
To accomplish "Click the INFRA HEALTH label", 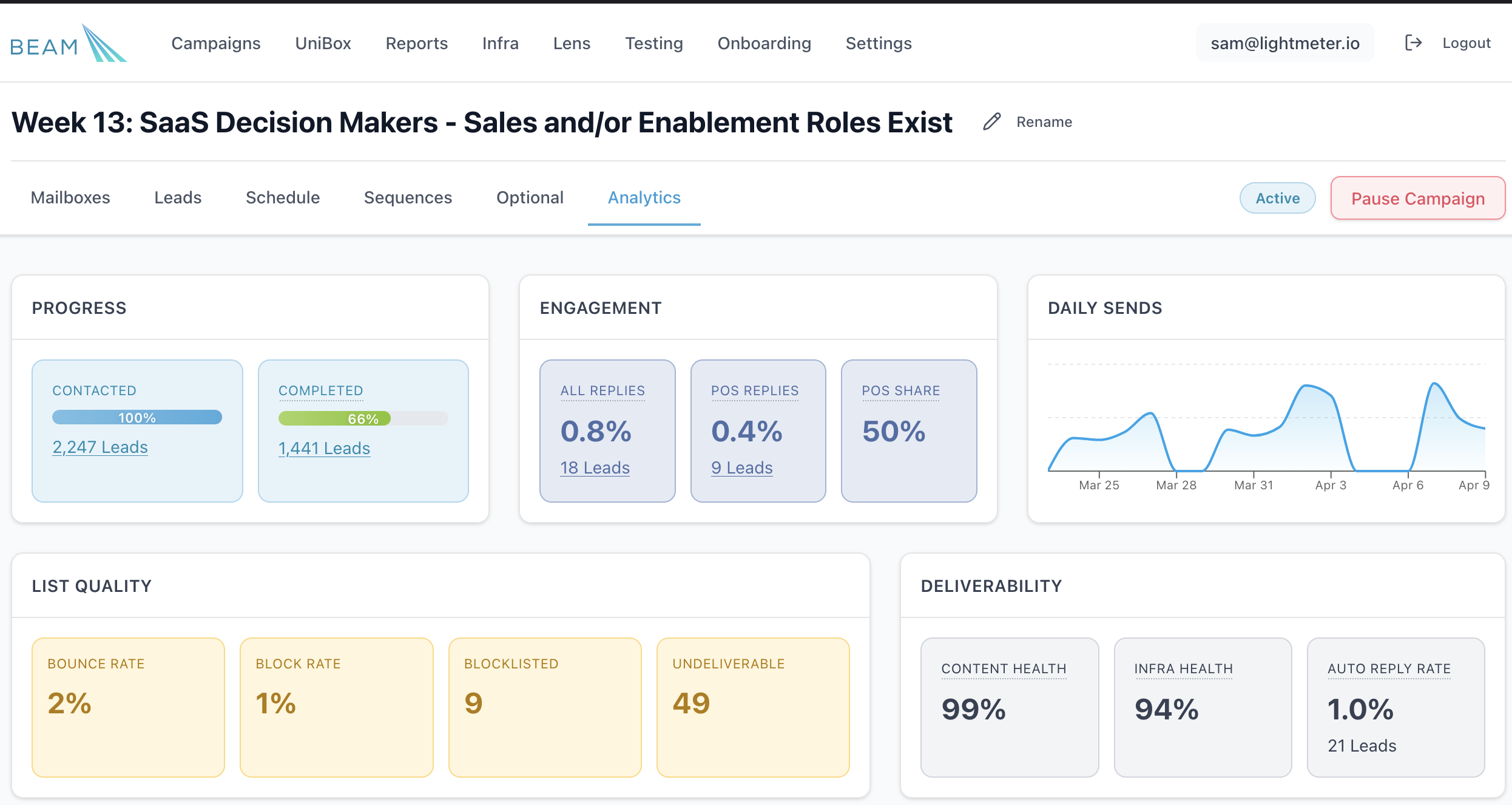I will 1184,669.
